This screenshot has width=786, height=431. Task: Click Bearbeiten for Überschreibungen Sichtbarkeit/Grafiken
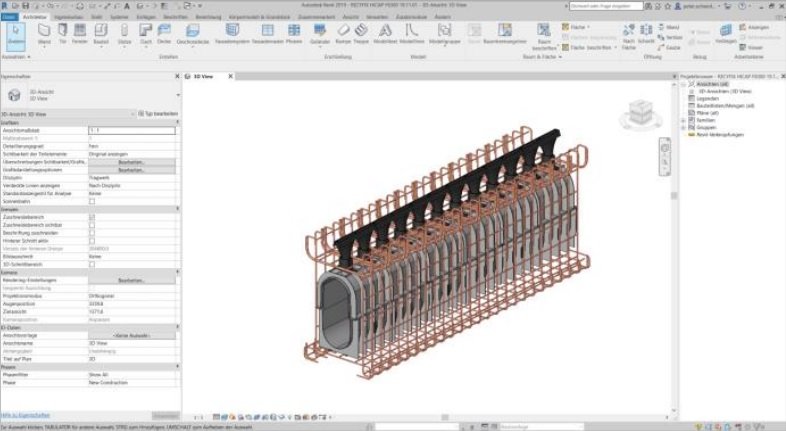click(132, 162)
